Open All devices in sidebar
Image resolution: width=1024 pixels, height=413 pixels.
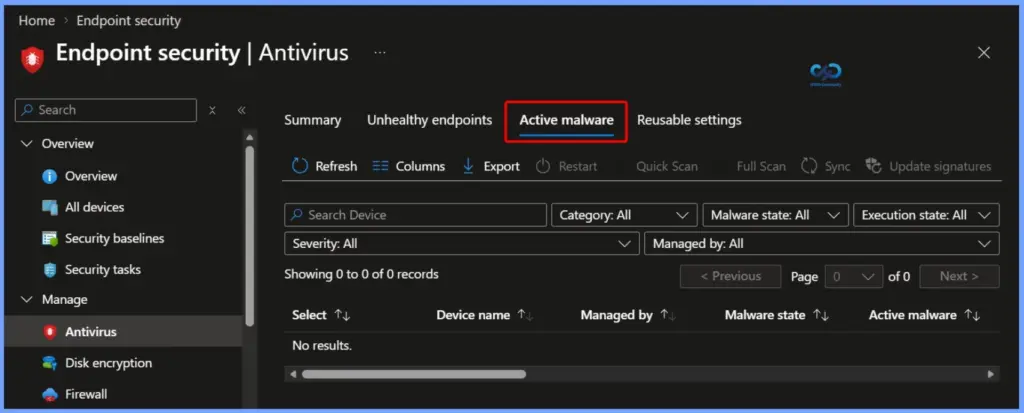pos(94,207)
